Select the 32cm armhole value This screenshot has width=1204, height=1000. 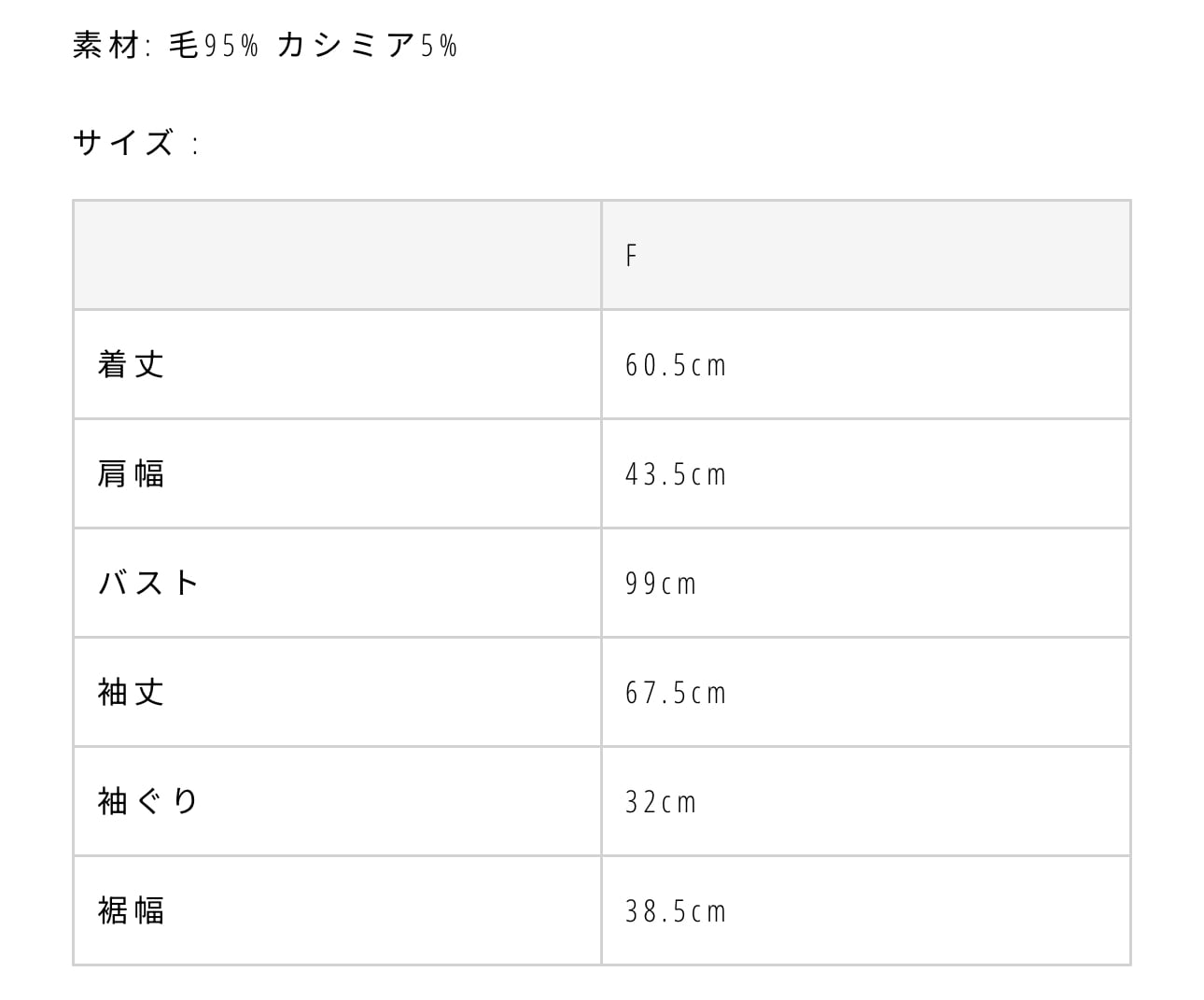[x=661, y=802]
